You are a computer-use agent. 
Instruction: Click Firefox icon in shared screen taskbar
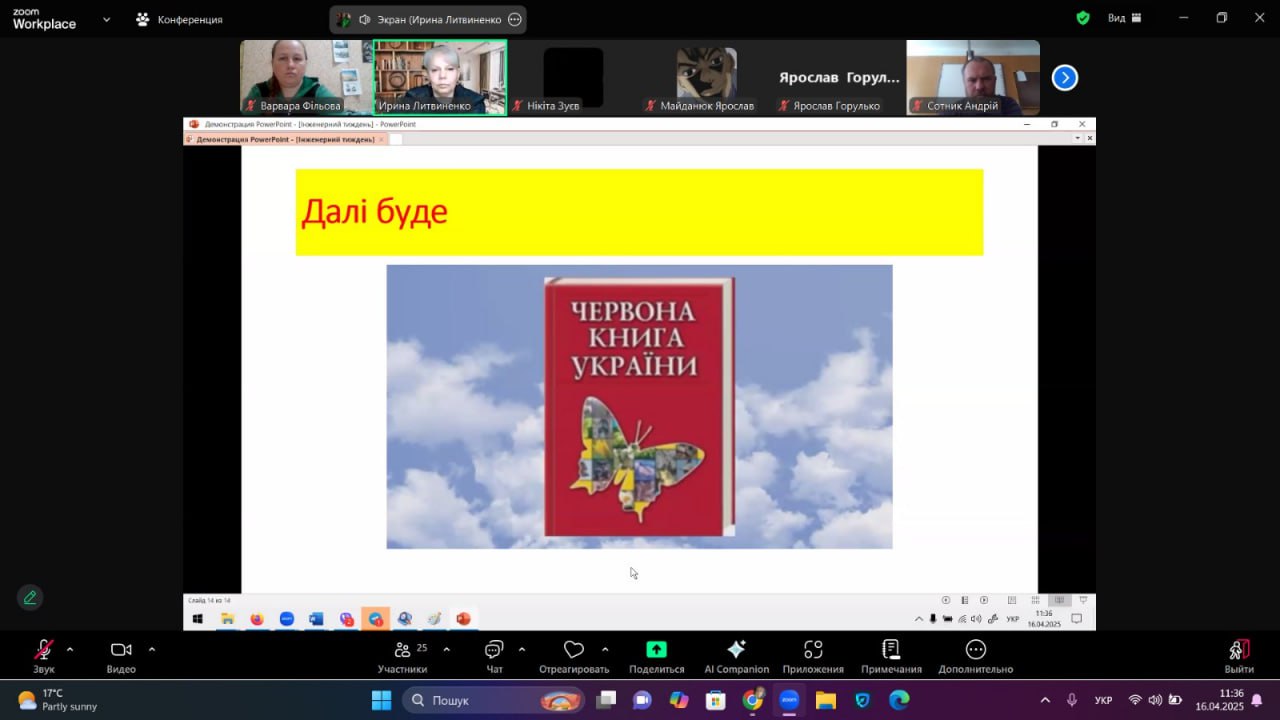click(257, 619)
